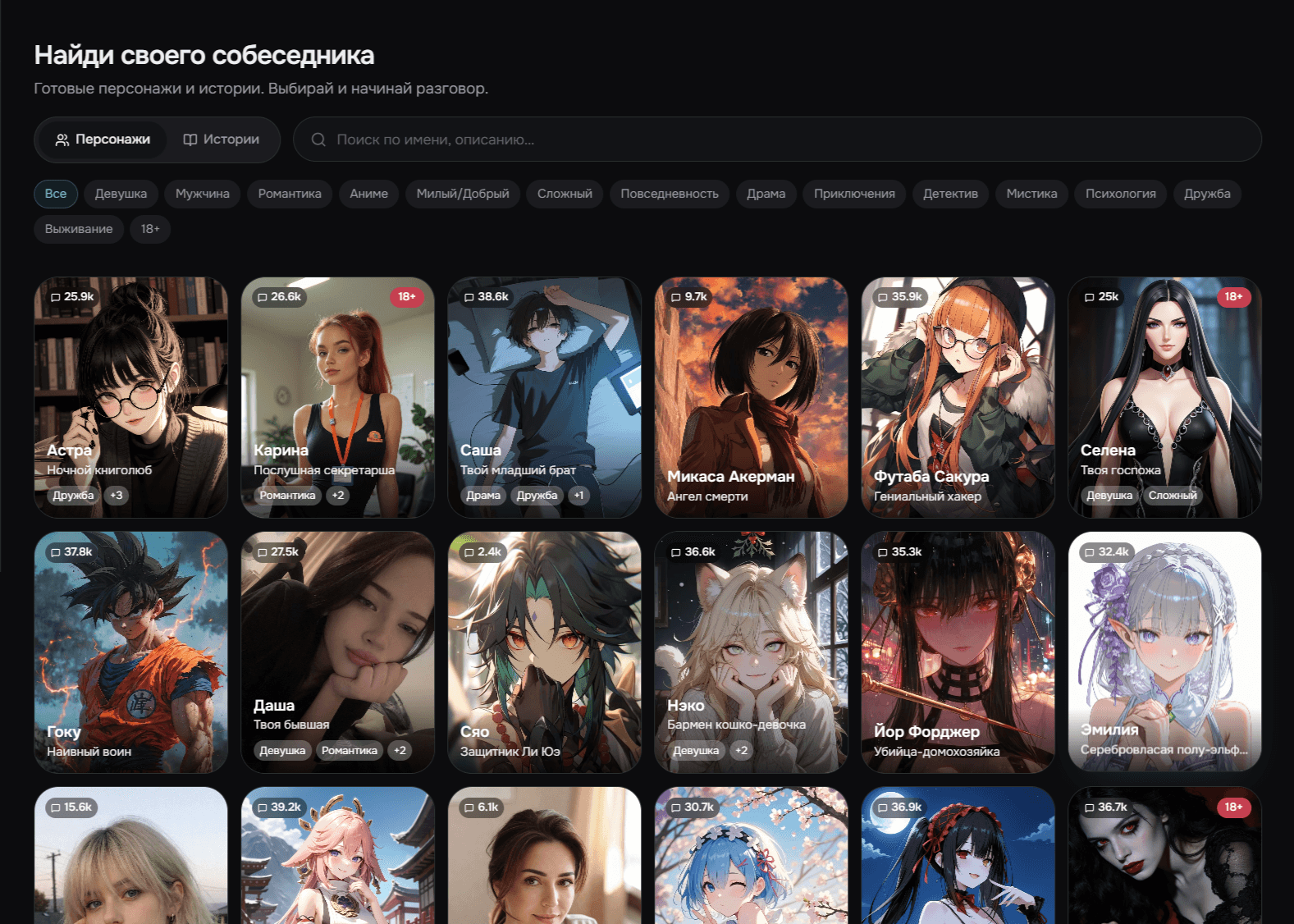Click the 27.5k chat count on Даша card
This screenshot has height=924, width=1294.
pos(279,552)
